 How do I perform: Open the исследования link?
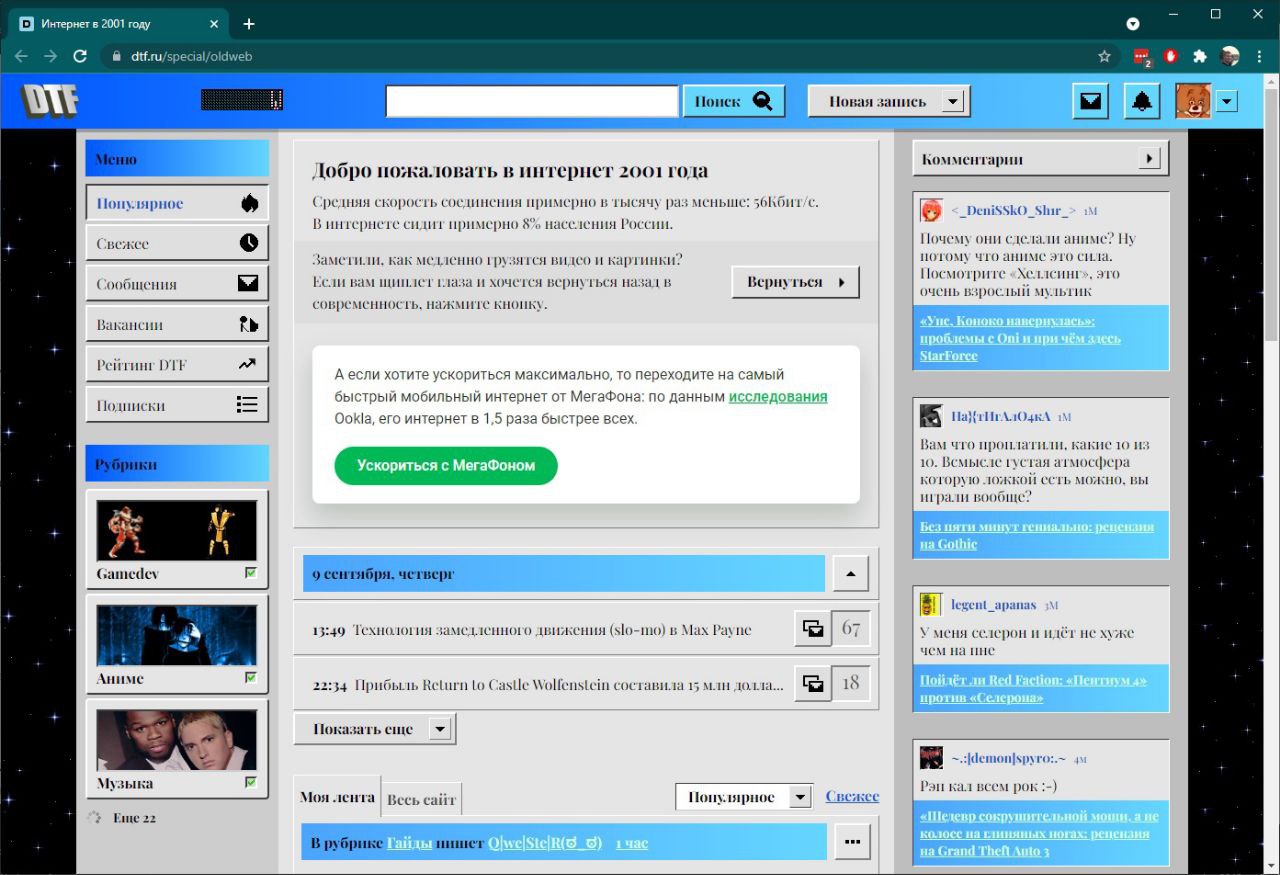(778, 396)
